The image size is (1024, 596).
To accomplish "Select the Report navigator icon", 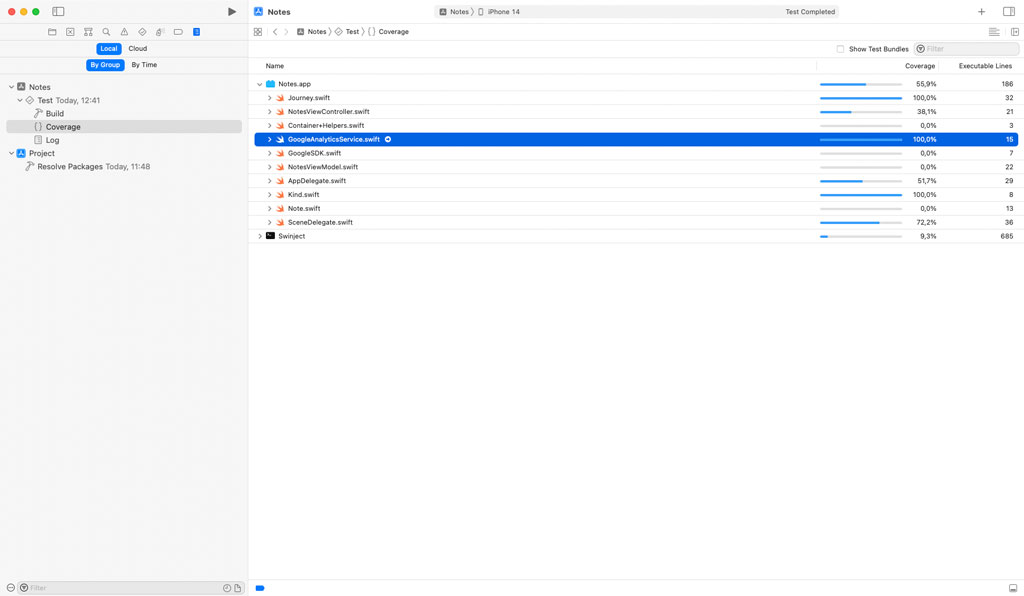I will coord(196,31).
